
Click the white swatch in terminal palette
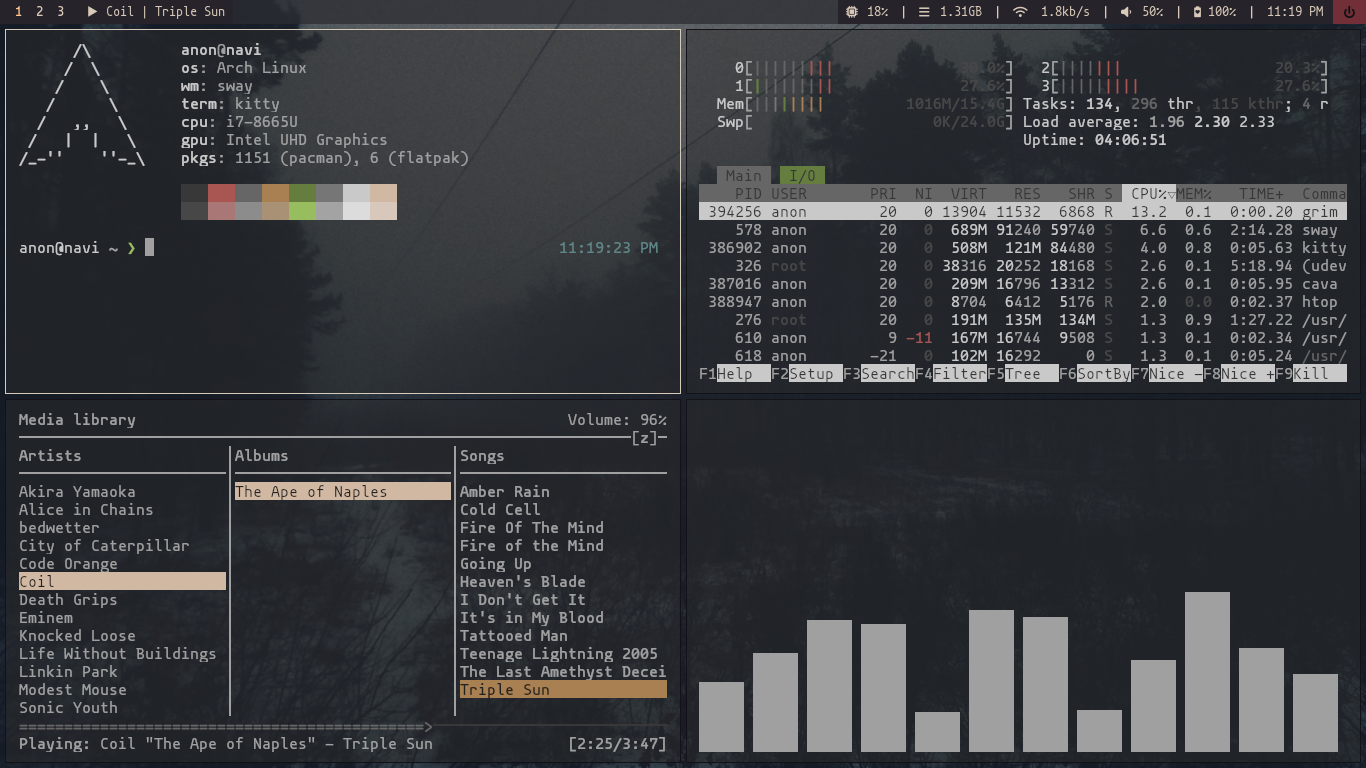[x=356, y=211]
